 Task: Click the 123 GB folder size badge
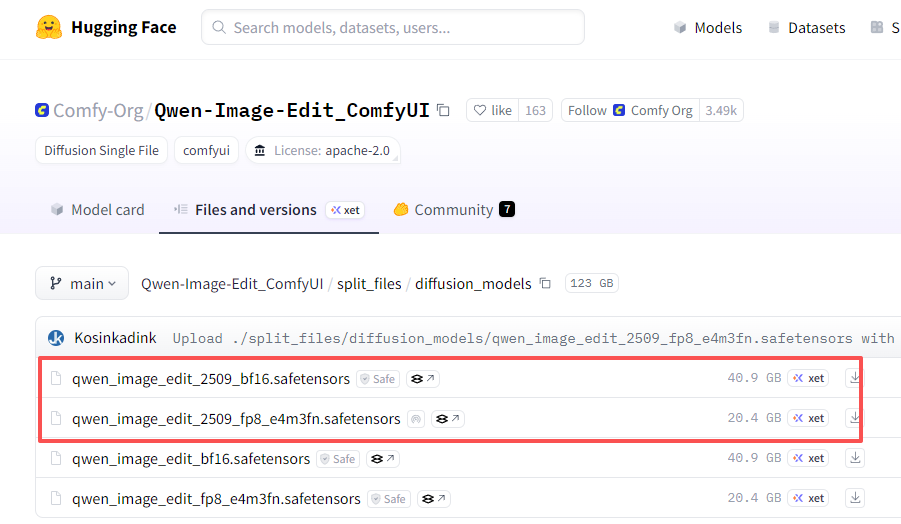click(x=591, y=283)
